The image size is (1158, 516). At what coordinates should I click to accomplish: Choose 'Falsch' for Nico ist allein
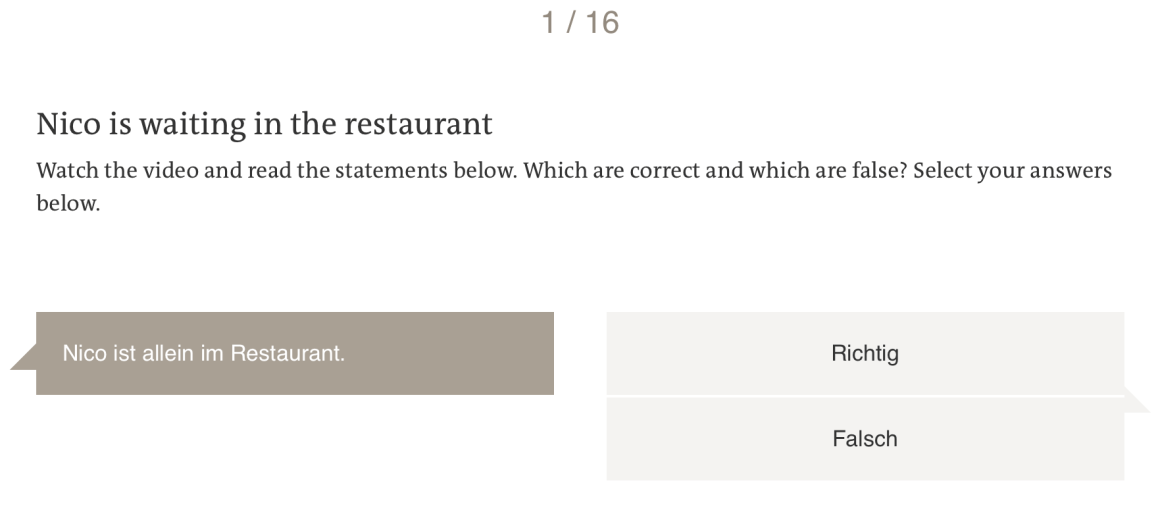(864, 439)
